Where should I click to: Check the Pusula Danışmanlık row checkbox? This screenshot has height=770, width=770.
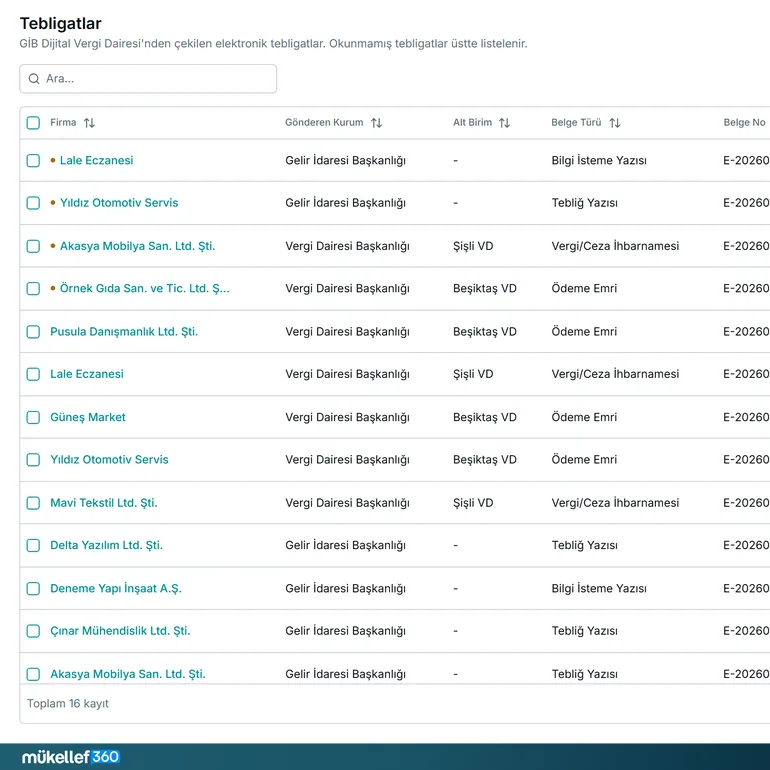coord(33,332)
